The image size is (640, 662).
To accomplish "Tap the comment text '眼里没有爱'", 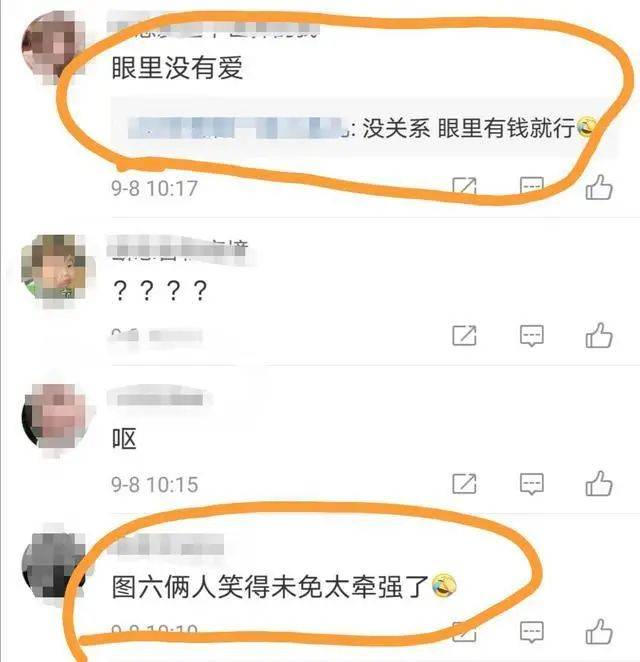I will click(177, 68).
